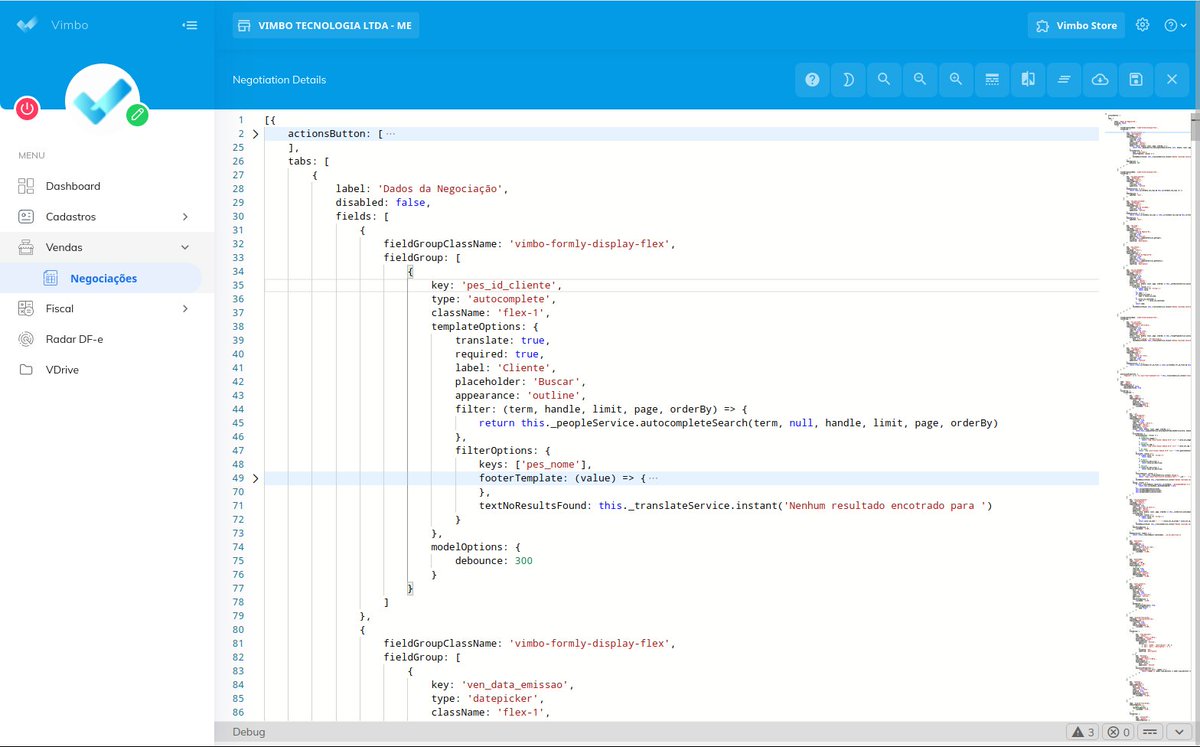
Task: Open the Vendas menu item
Action: click(64, 247)
